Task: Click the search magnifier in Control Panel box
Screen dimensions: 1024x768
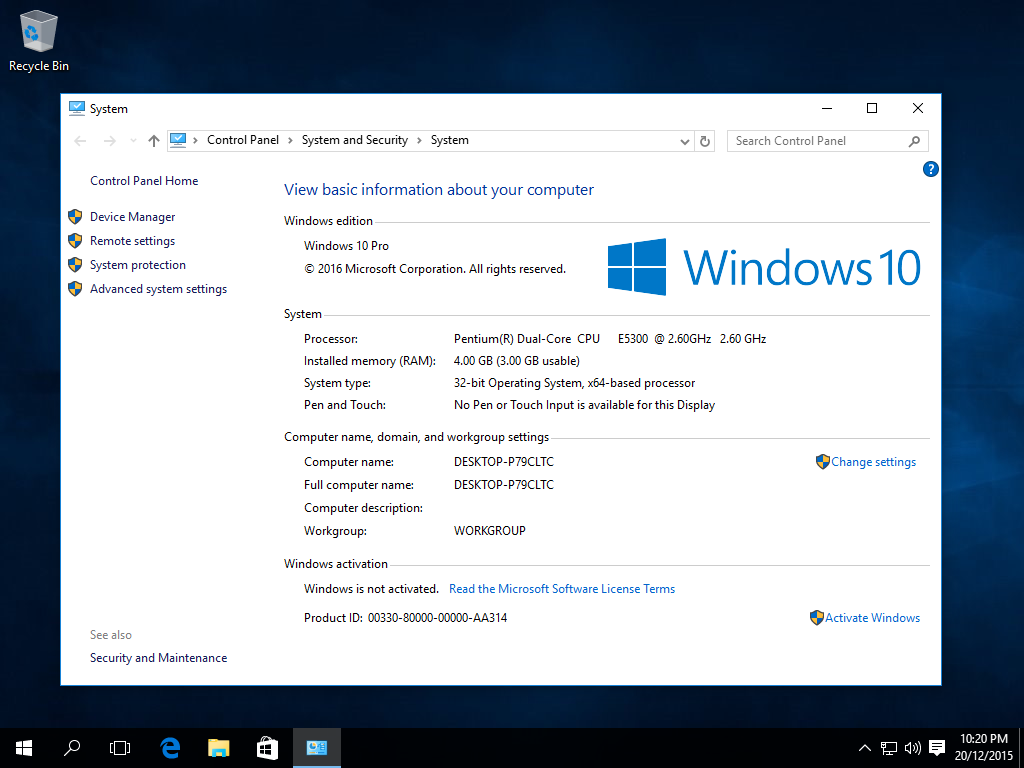Action: pos(914,141)
